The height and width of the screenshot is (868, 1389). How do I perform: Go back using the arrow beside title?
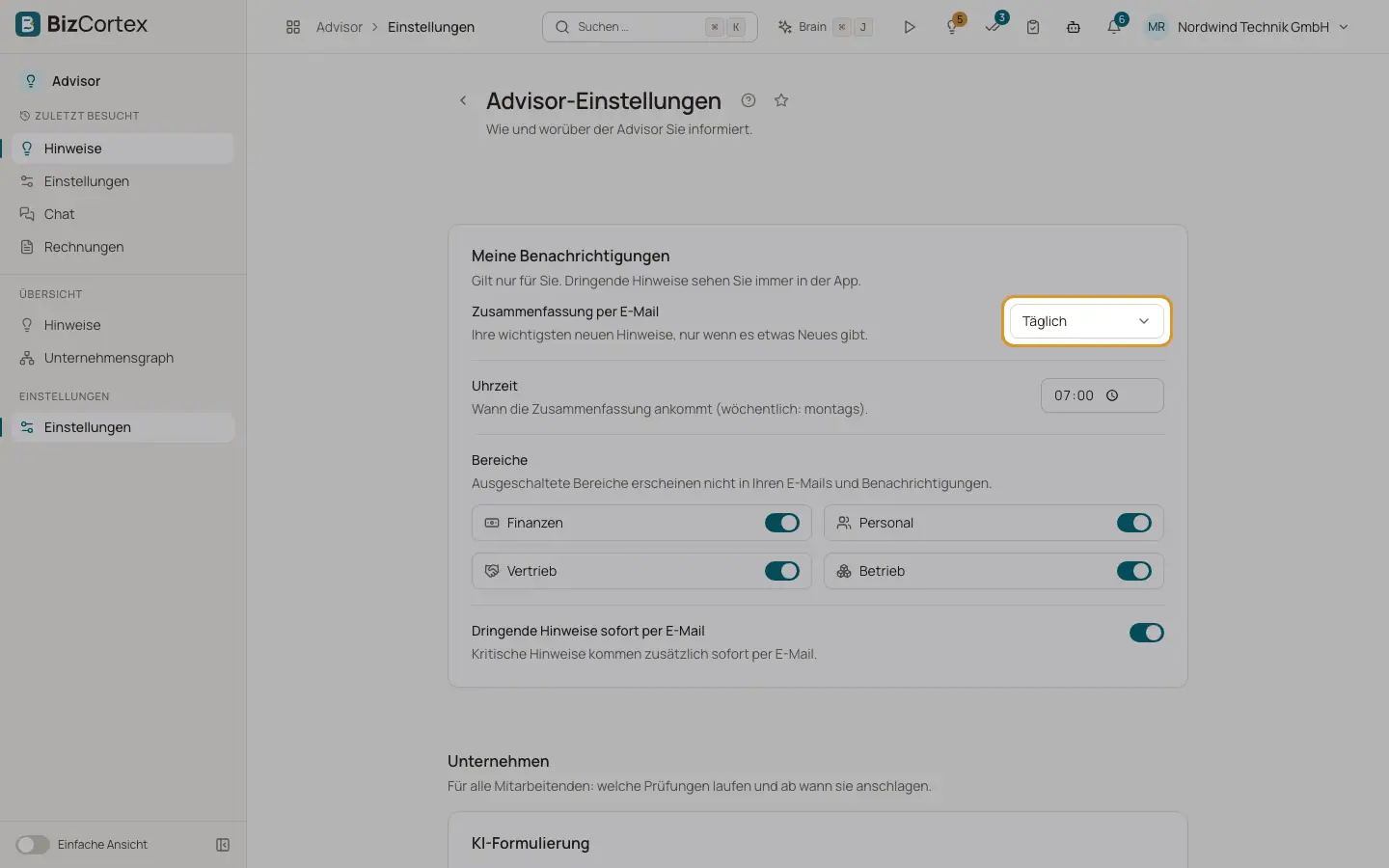(x=463, y=100)
